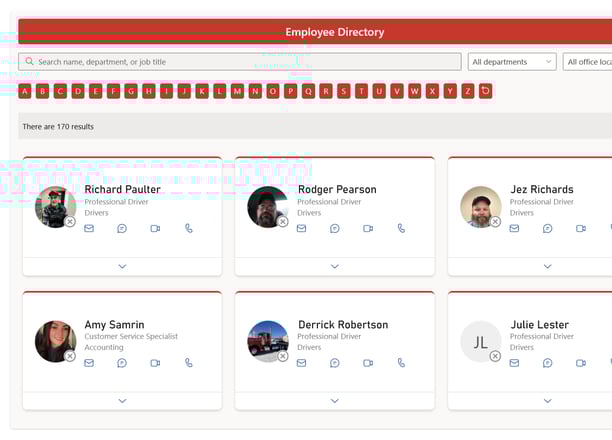Filter employees by letter P
612x440 pixels.
pos(290,91)
